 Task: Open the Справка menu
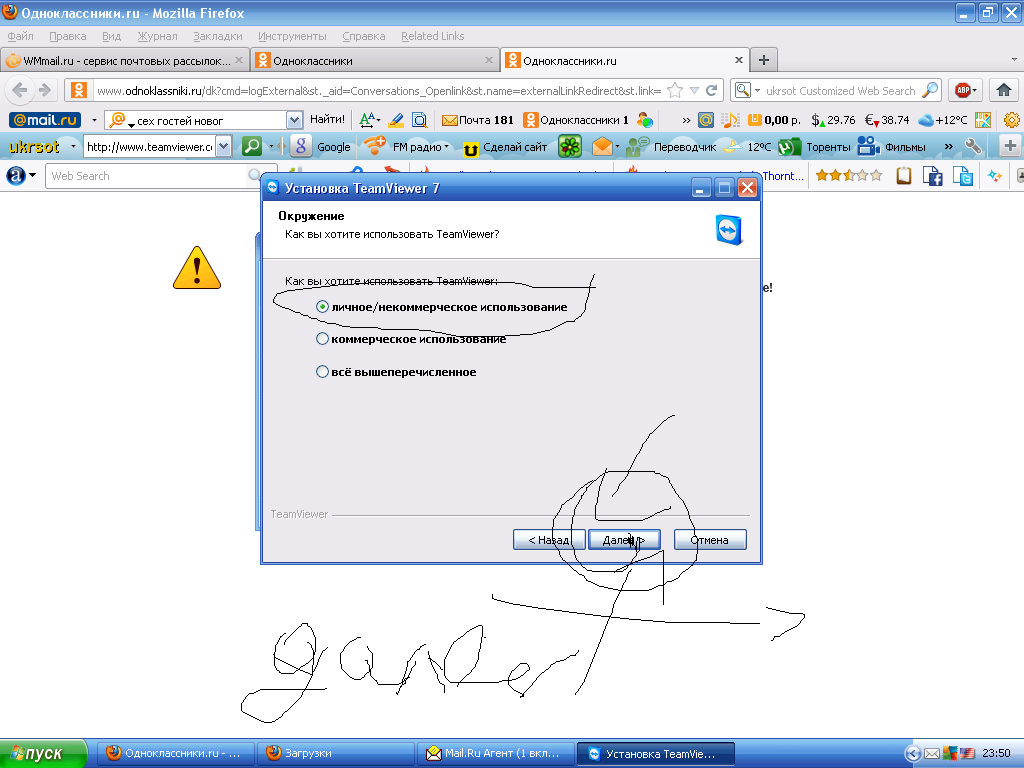coord(364,36)
